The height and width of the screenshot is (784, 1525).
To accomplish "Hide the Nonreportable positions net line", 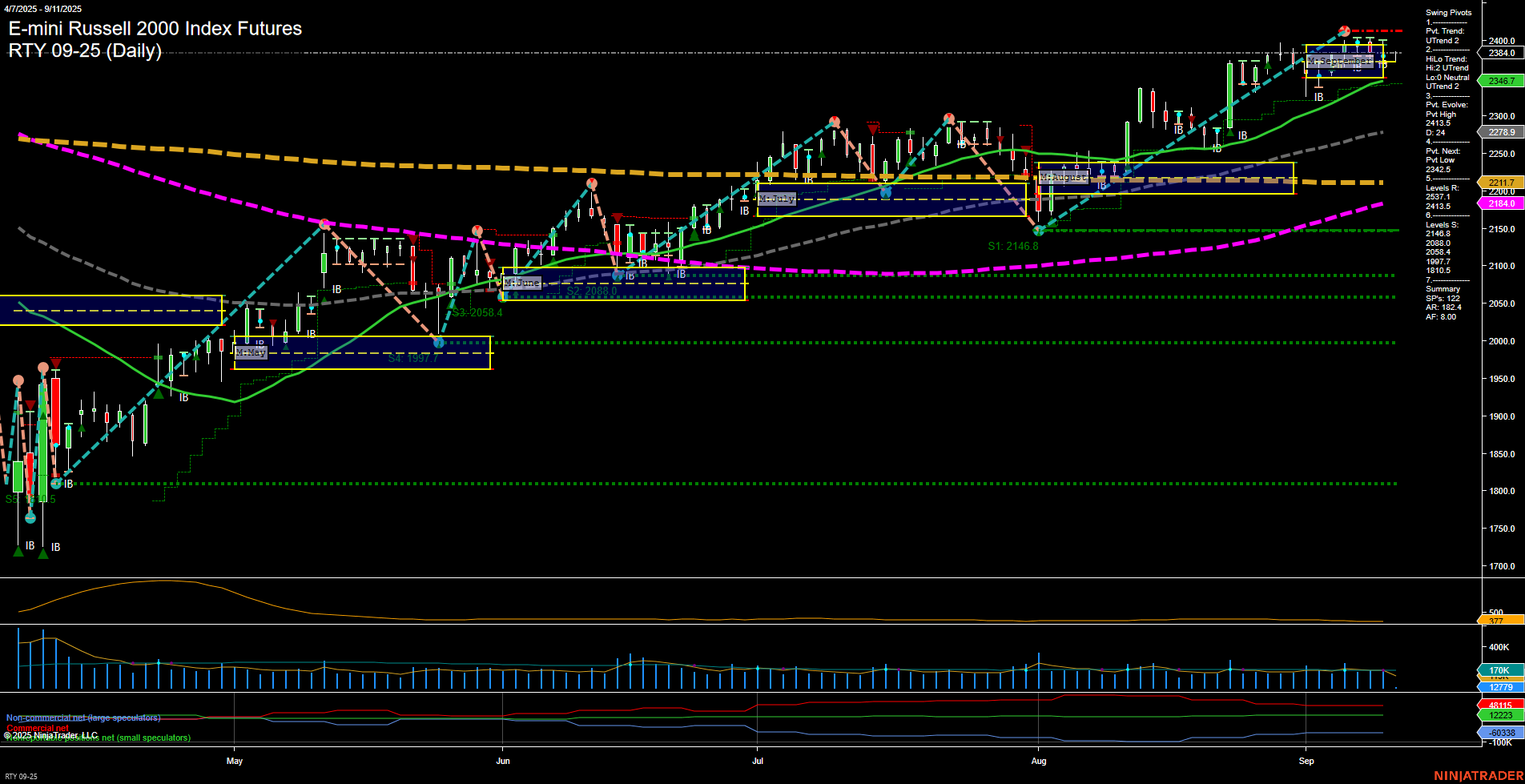I will (96, 738).
